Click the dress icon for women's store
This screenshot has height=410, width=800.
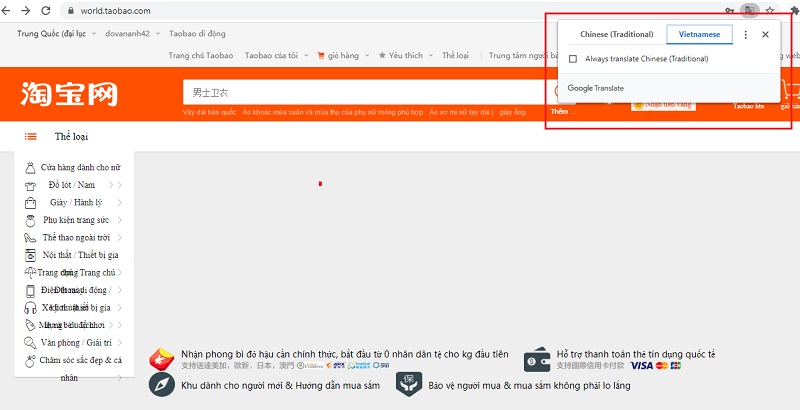[x=30, y=167]
